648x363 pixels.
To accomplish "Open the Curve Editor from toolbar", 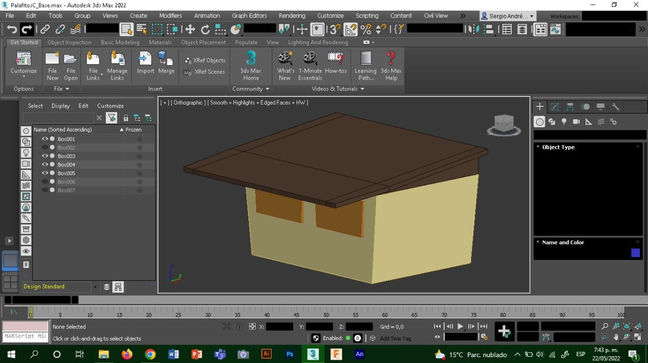I will (556, 29).
